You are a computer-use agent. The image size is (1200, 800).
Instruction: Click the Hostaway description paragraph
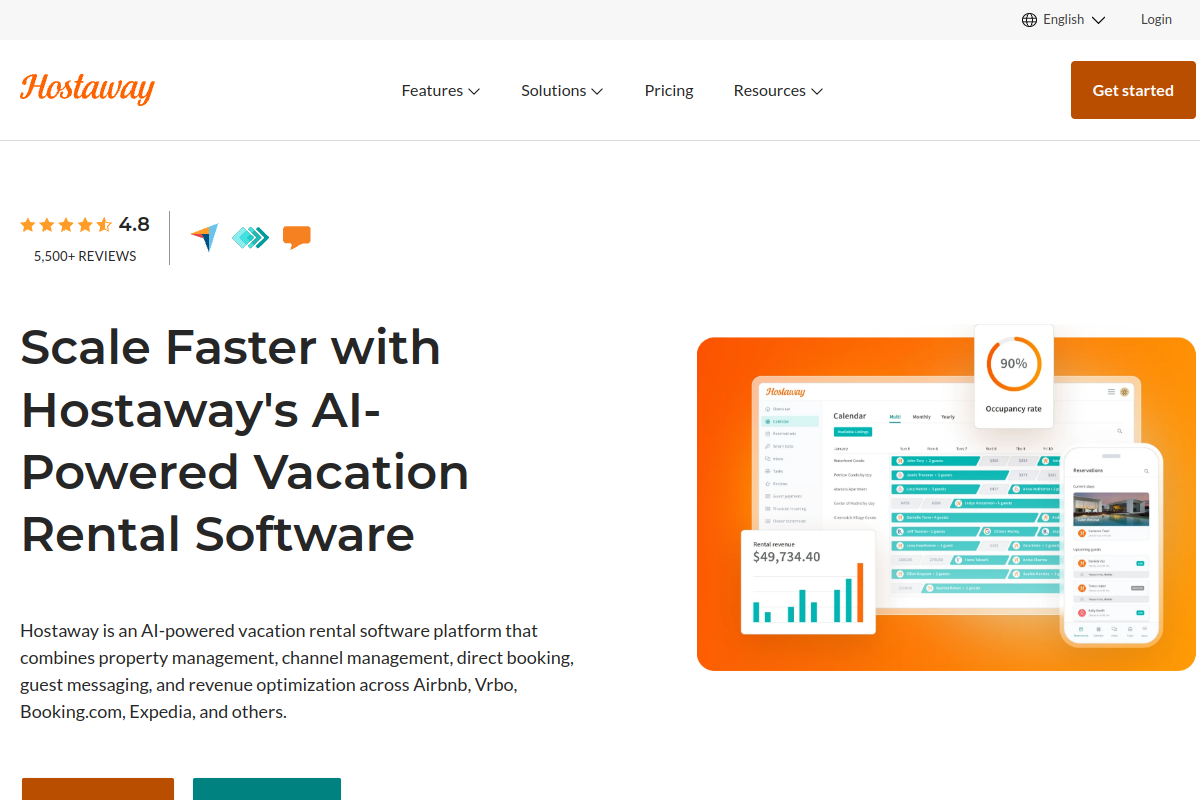coord(297,671)
